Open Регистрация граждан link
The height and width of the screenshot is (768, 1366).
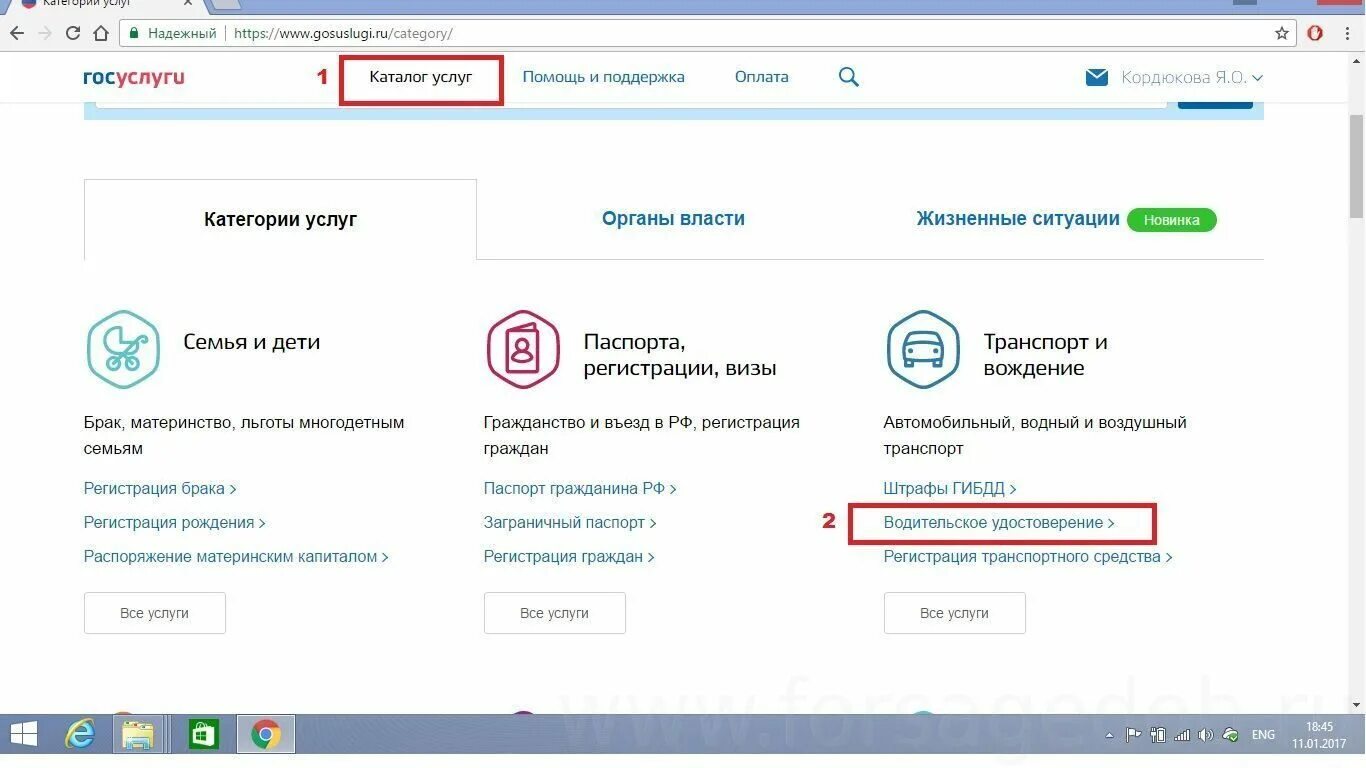coord(569,557)
